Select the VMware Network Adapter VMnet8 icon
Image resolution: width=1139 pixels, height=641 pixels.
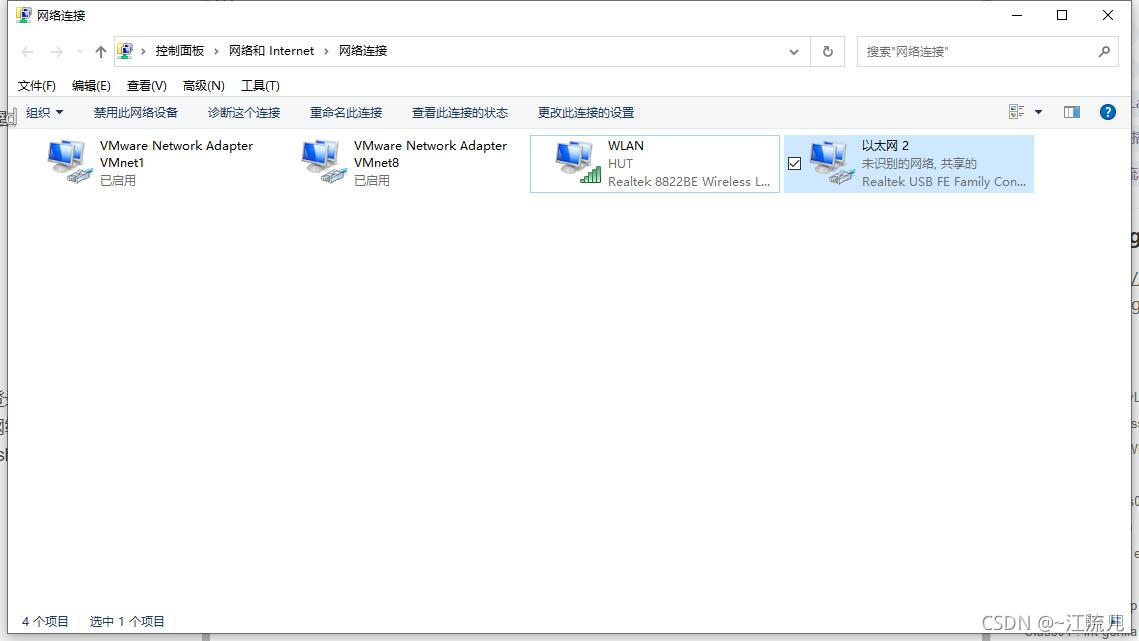[x=321, y=160]
